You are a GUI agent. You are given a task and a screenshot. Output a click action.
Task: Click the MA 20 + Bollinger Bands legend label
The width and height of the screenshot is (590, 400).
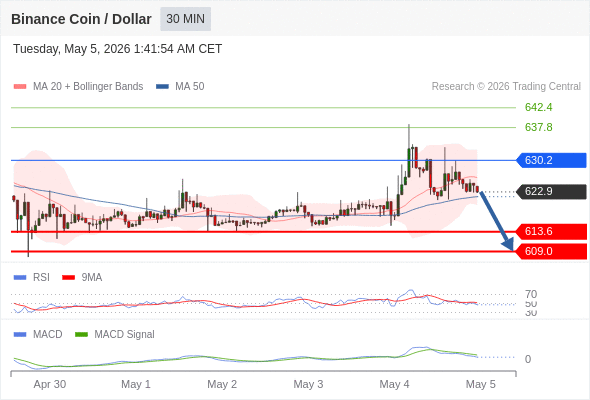pyautogui.click(x=88, y=87)
